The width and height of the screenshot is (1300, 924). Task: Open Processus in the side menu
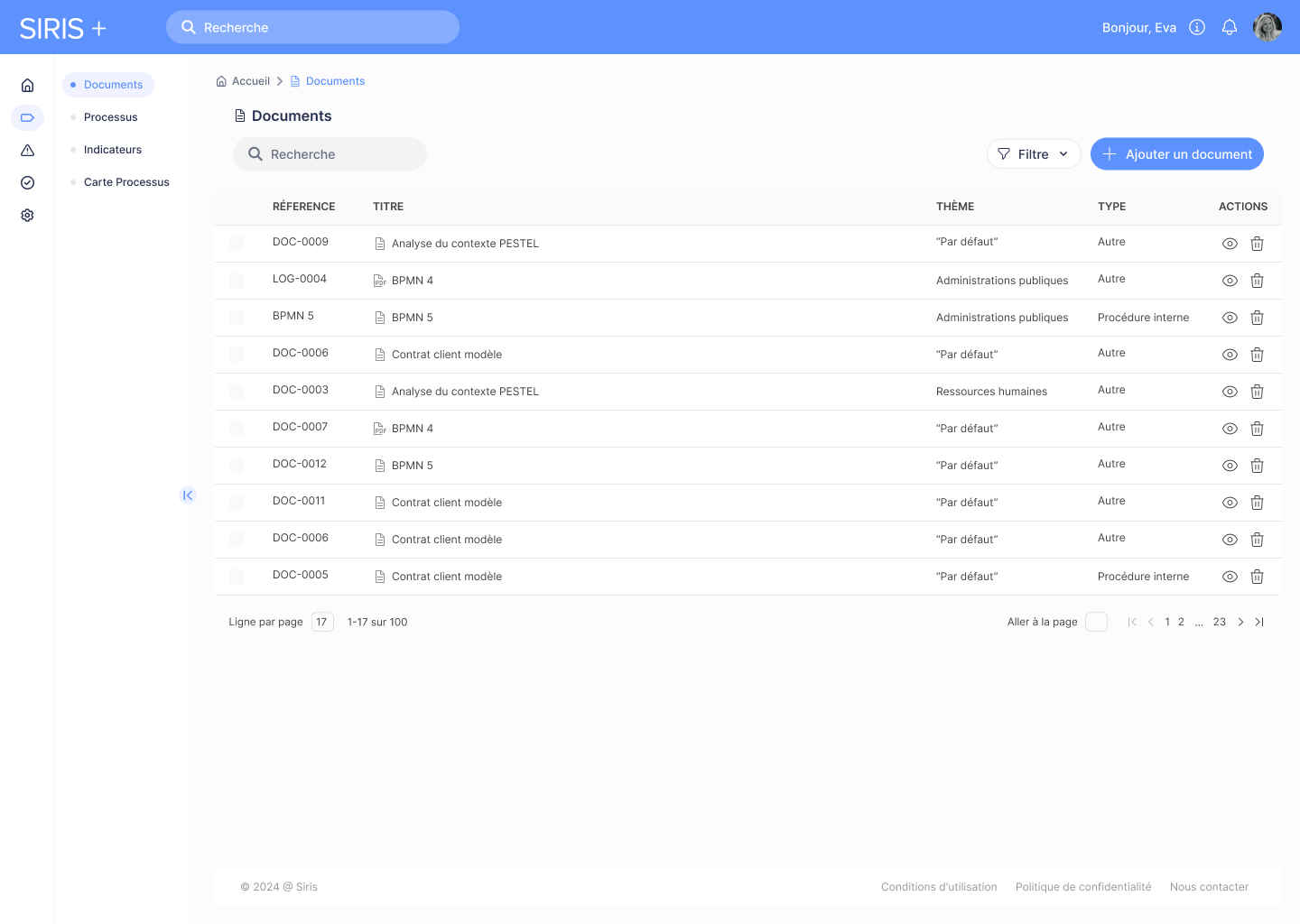coord(110,117)
